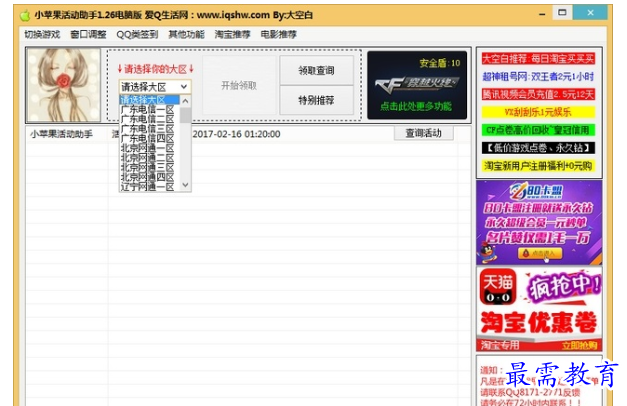This screenshot has width=627, height=406.
Task: Click the 开始领取 button
Action: pyautogui.click(x=239, y=85)
